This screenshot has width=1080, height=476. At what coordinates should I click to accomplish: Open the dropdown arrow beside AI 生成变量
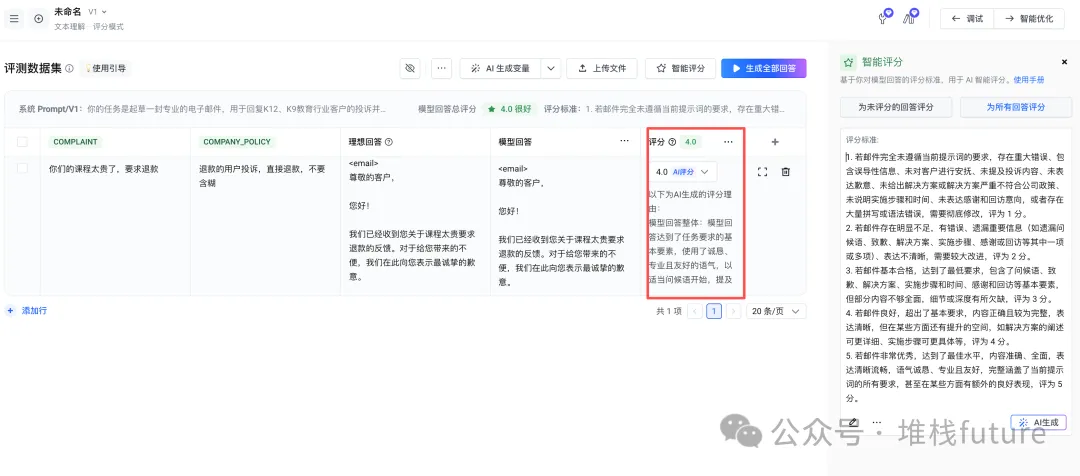coord(550,68)
